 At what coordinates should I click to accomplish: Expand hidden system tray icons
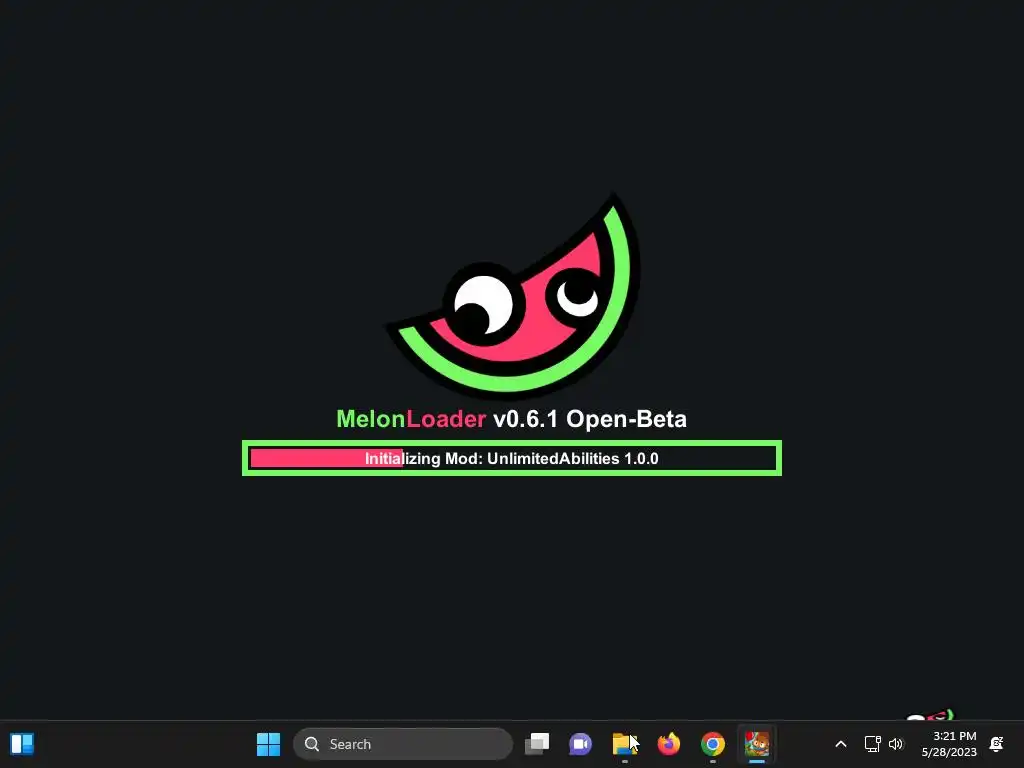point(841,744)
